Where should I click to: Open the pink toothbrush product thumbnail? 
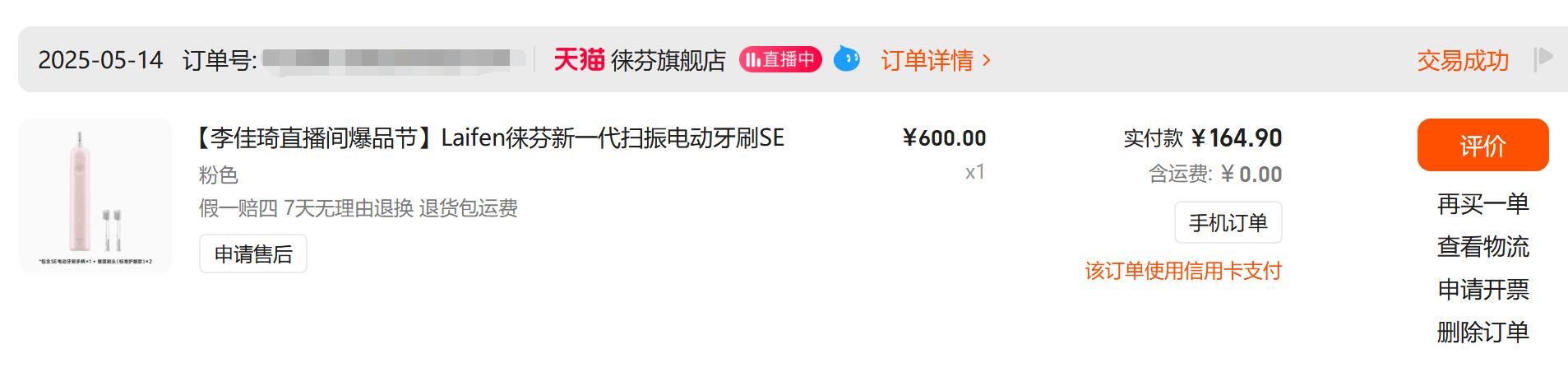point(95,196)
